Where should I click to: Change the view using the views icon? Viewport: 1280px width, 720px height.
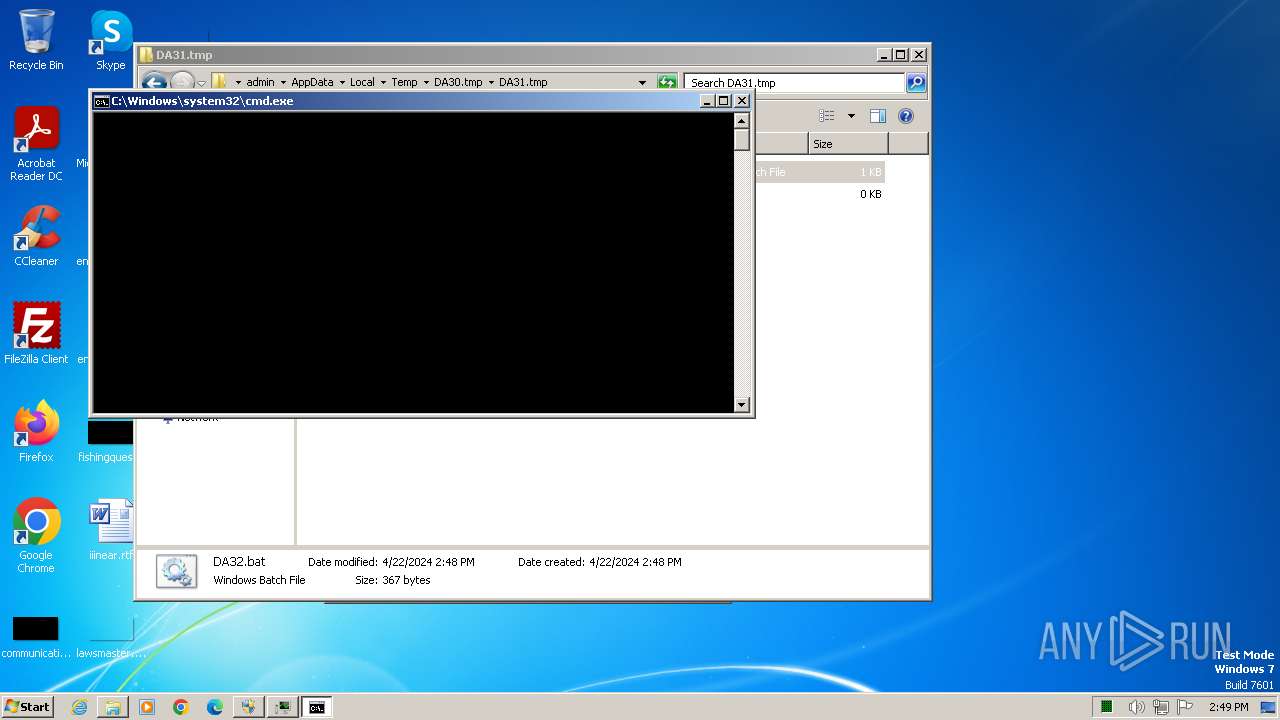pos(826,116)
